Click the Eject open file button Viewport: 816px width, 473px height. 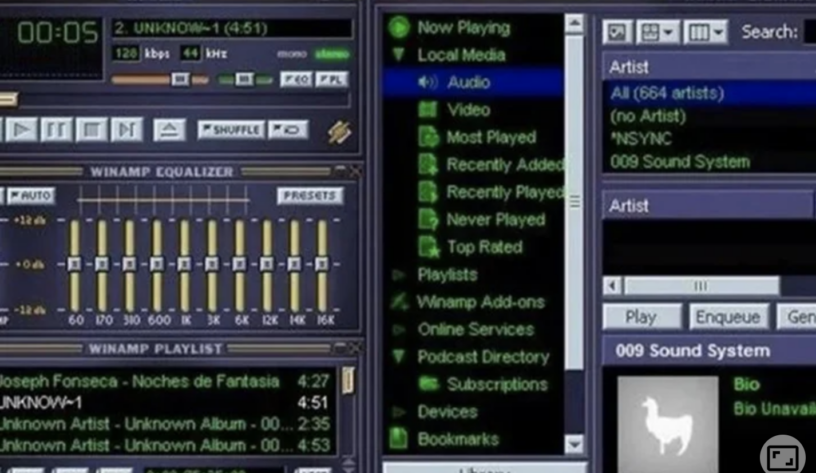(x=169, y=129)
